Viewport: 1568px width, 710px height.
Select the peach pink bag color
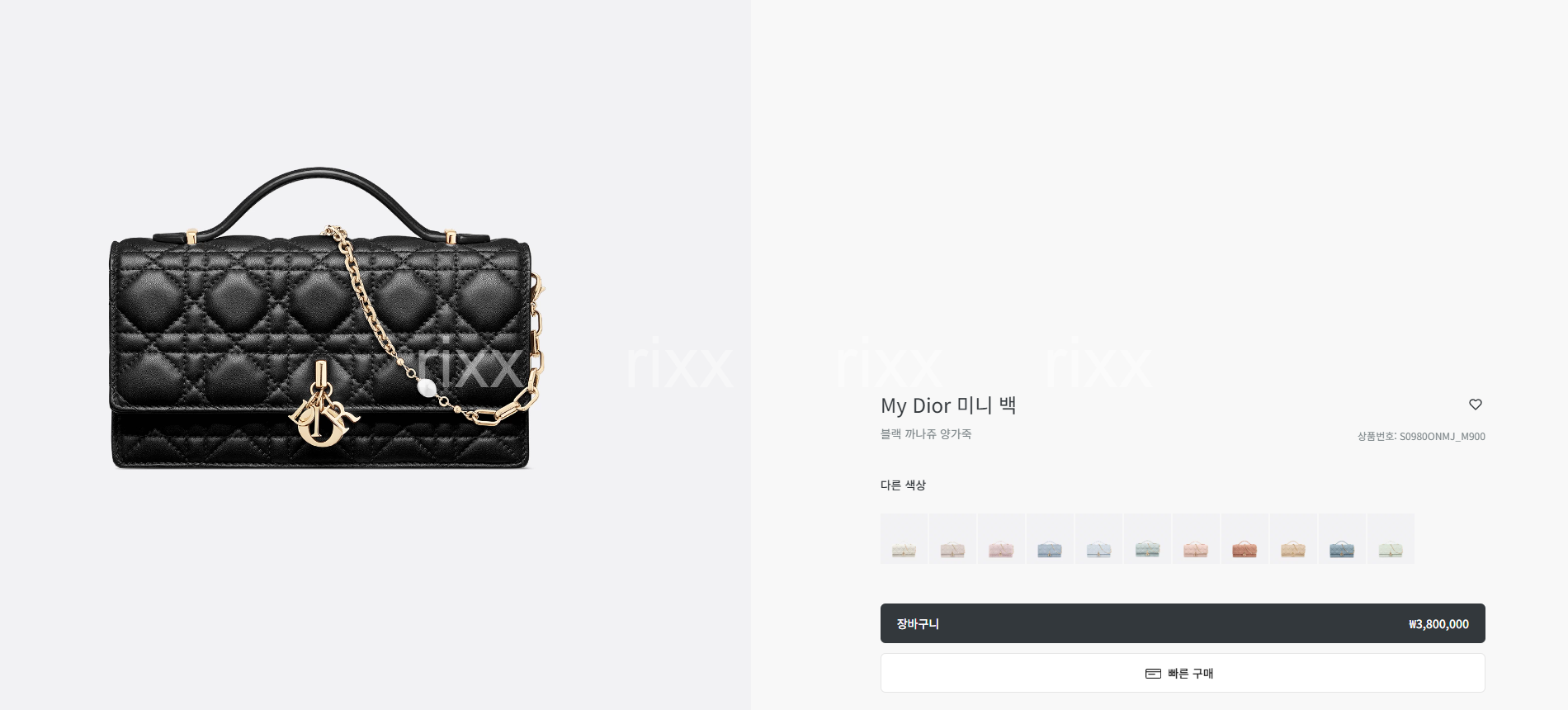click(1196, 539)
